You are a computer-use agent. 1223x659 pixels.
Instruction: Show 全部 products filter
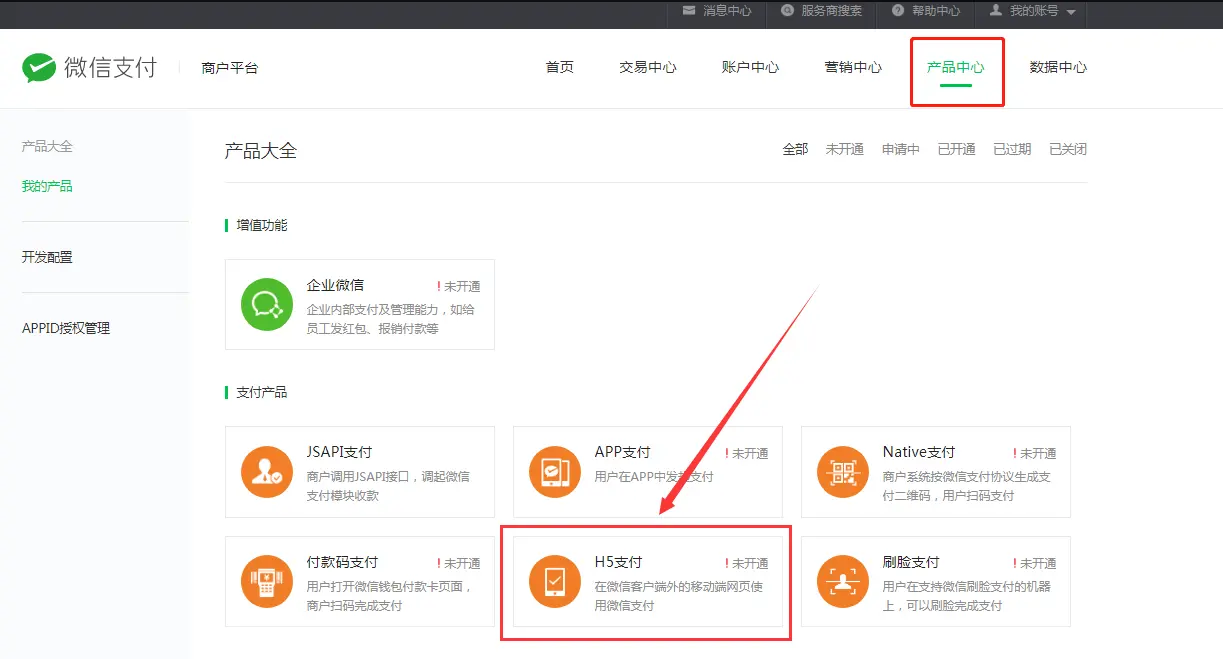coord(795,149)
